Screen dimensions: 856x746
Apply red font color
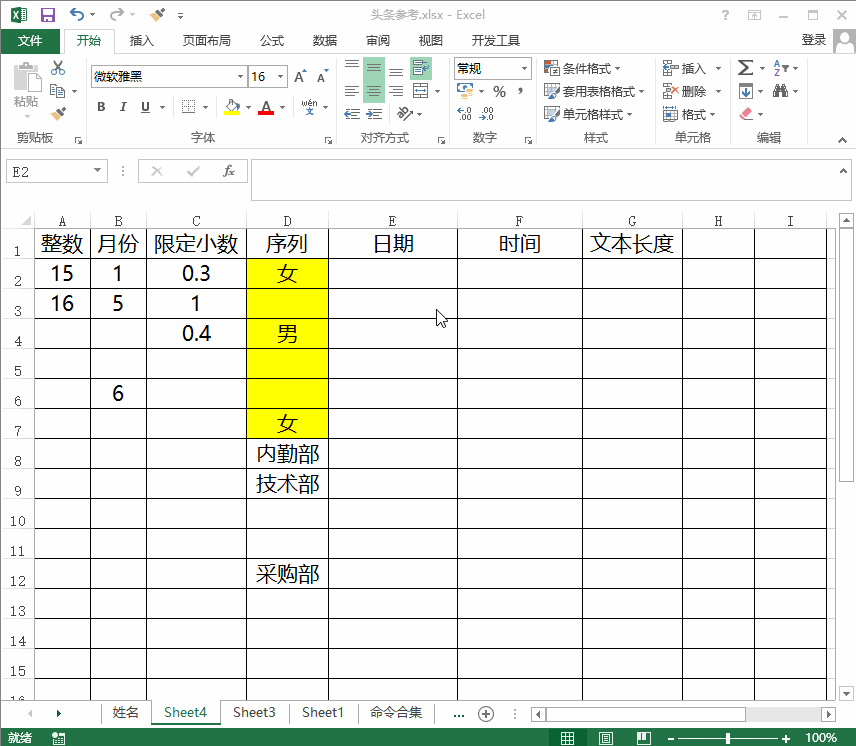[x=266, y=106]
